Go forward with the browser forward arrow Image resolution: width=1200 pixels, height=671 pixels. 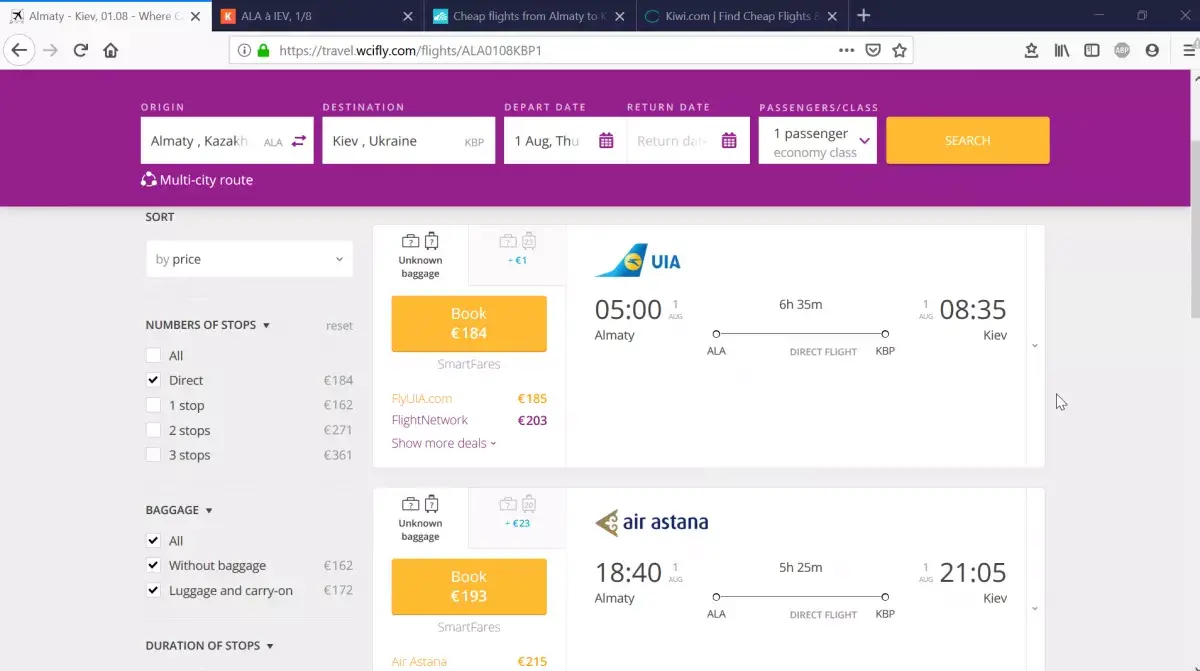[50, 50]
